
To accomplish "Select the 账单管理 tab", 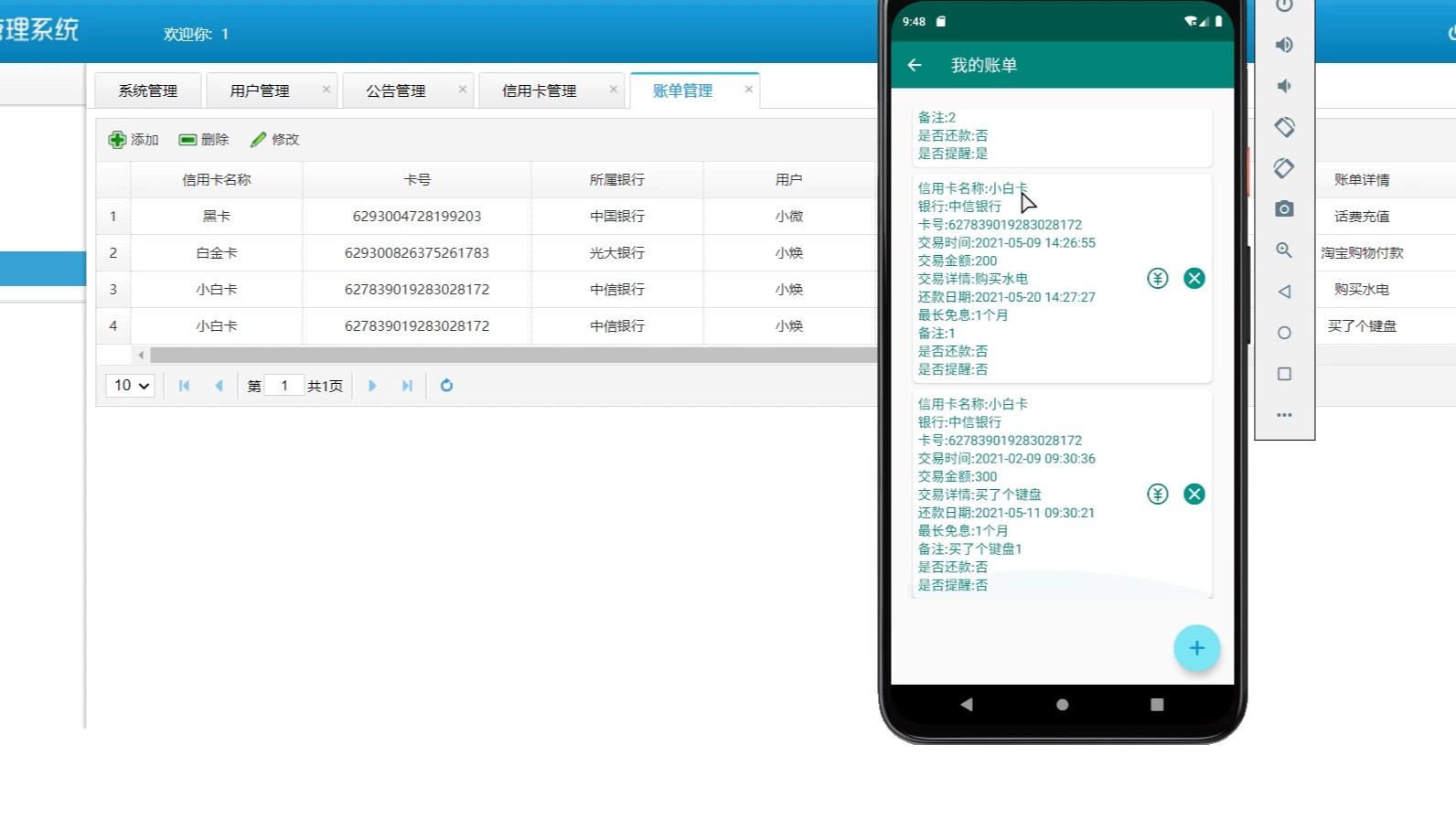I will pyautogui.click(x=682, y=90).
